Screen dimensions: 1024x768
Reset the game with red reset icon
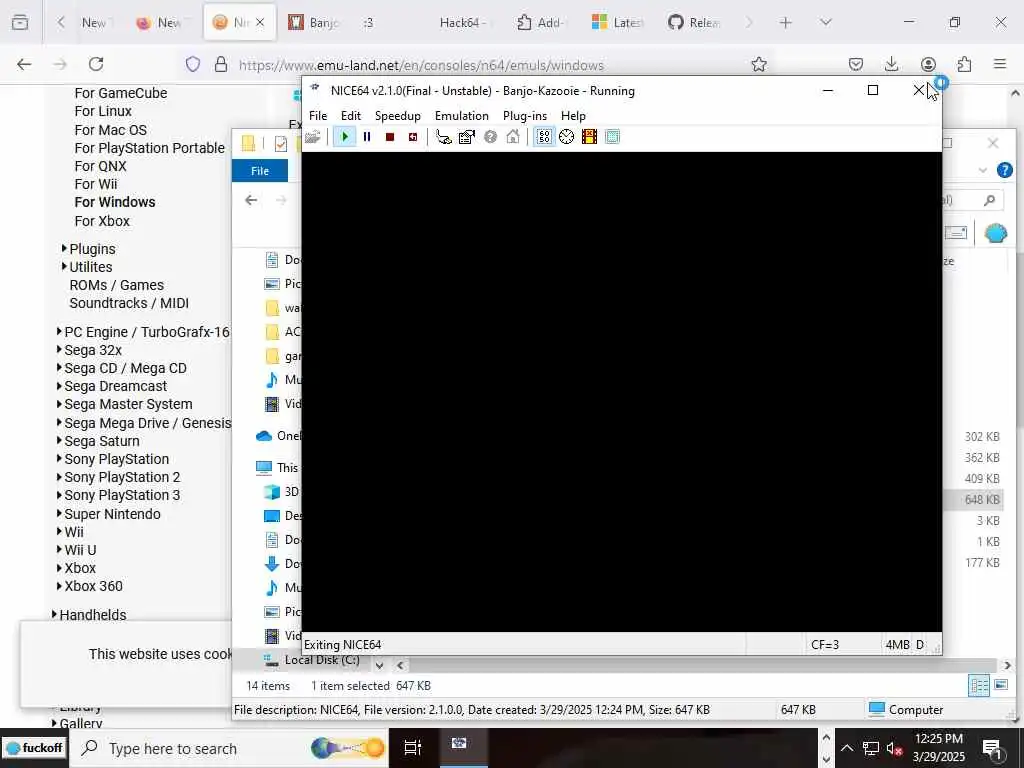[413, 137]
